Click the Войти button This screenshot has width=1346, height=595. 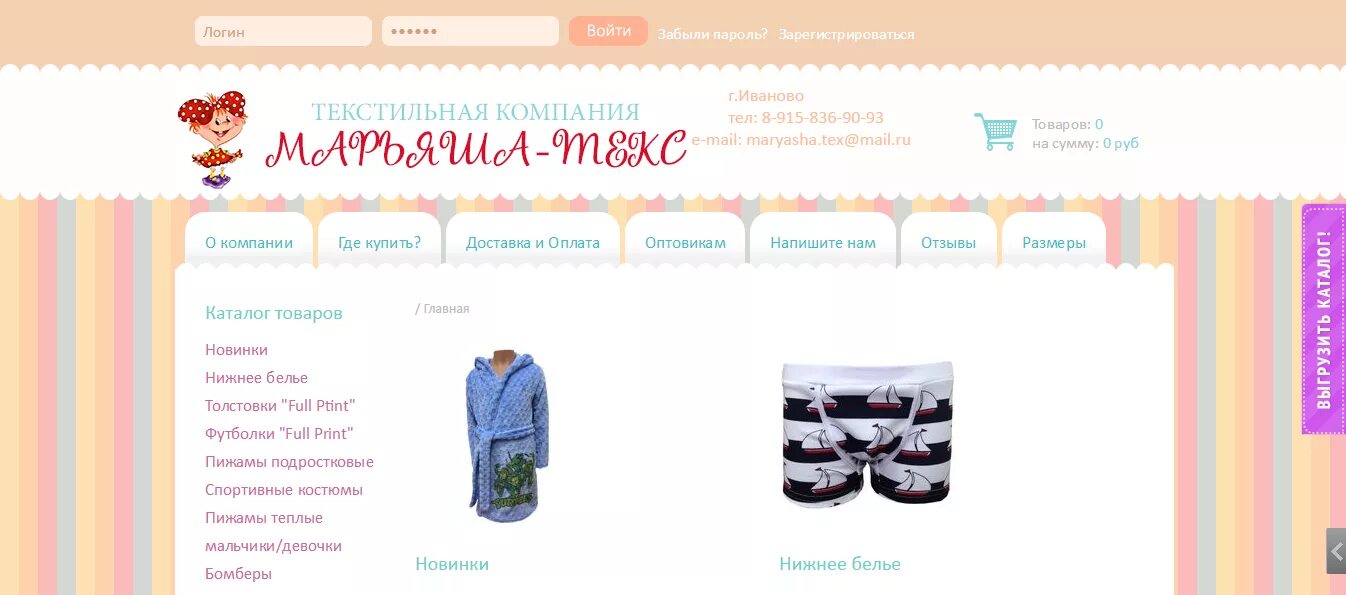coord(608,31)
